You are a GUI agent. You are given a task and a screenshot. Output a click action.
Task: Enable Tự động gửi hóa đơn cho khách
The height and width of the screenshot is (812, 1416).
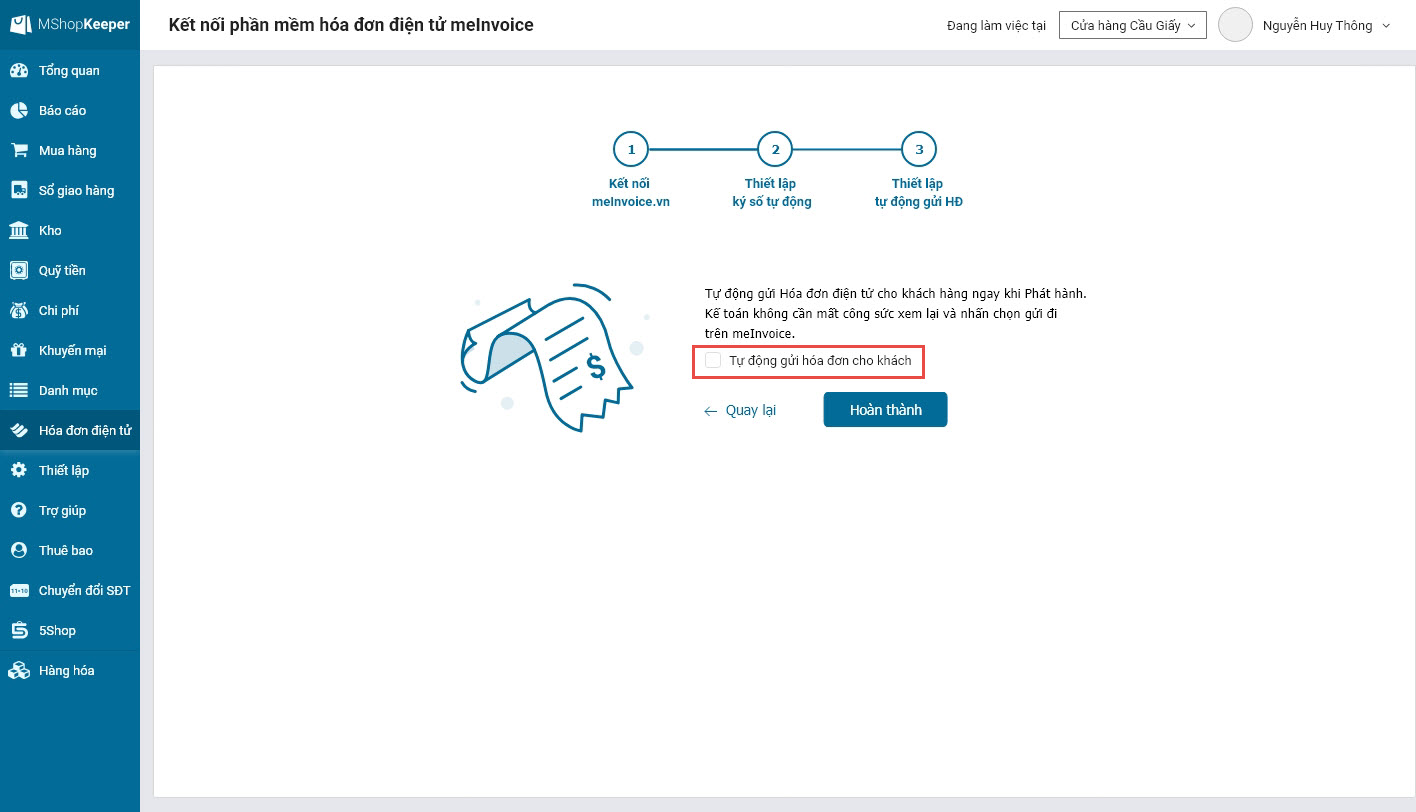pos(713,360)
